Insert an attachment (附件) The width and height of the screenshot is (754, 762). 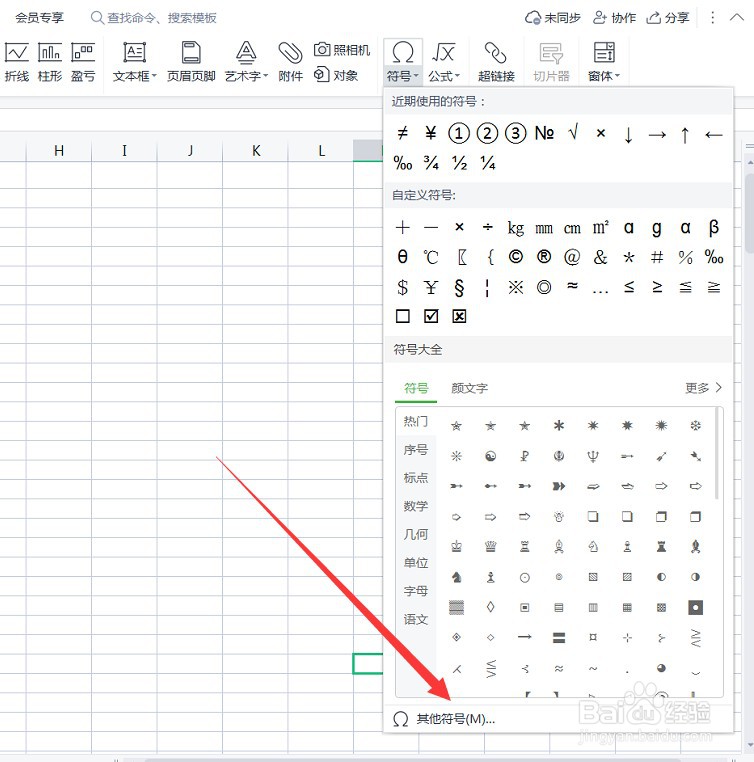coord(291,62)
